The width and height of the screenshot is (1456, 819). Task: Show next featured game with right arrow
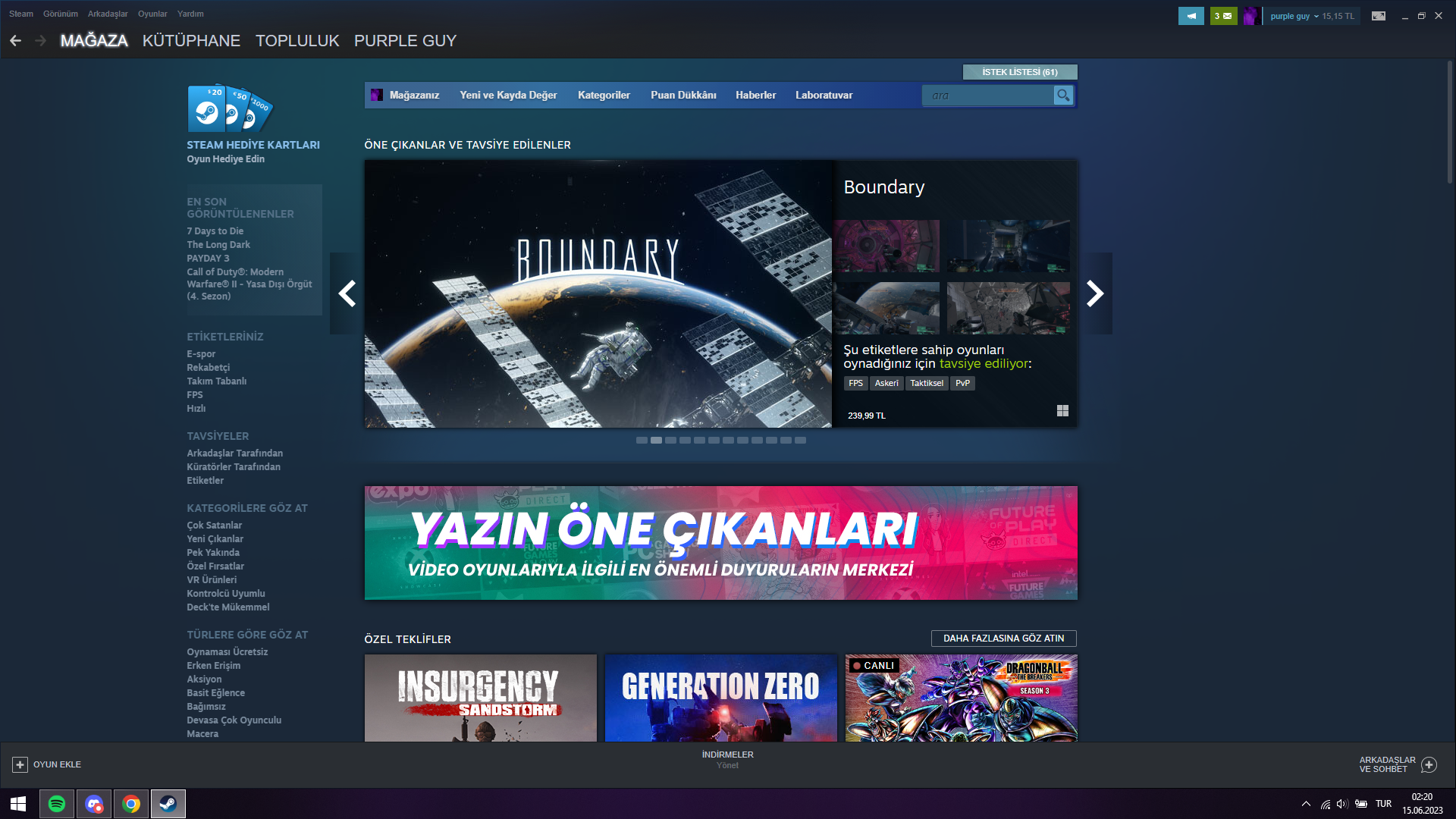[1094, 293]
